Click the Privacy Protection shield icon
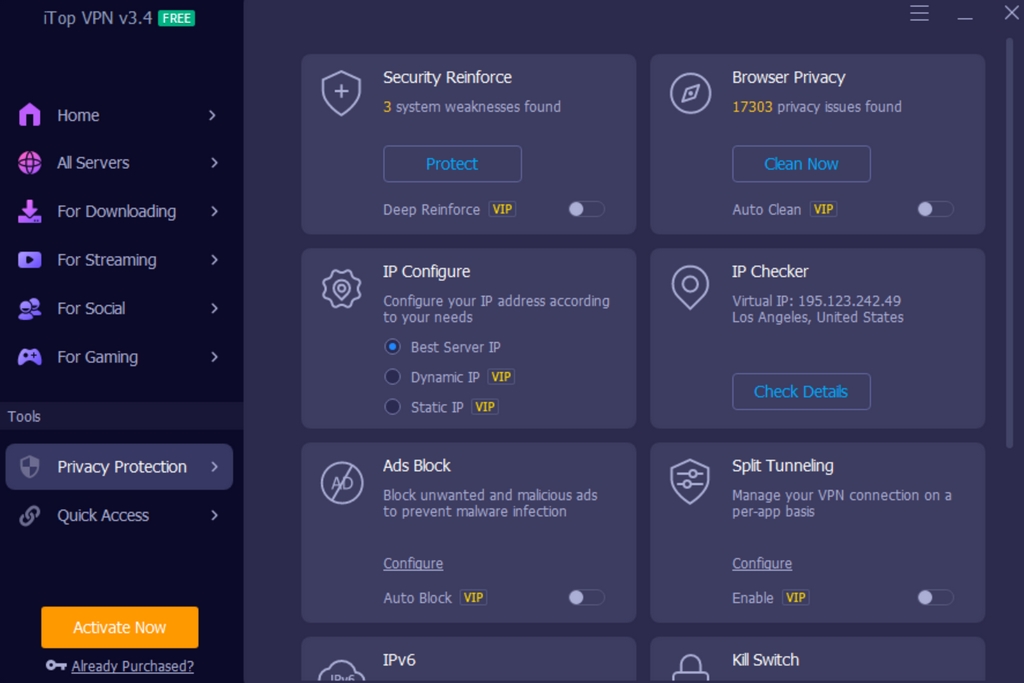This screenshot has width=1024, height=683. [x=29, y=467]
